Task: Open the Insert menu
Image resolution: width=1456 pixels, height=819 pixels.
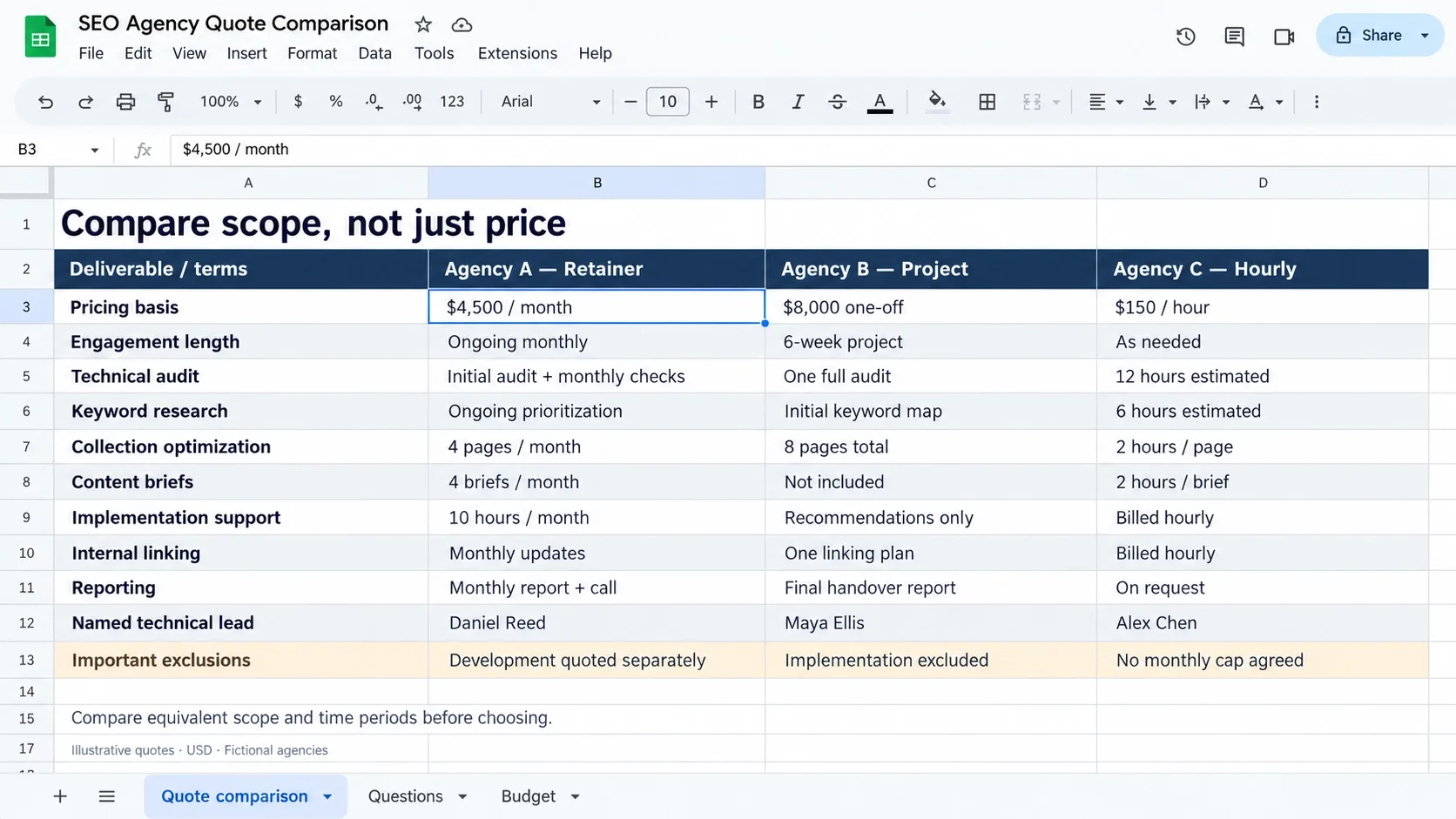Action: tap(246, 53)
